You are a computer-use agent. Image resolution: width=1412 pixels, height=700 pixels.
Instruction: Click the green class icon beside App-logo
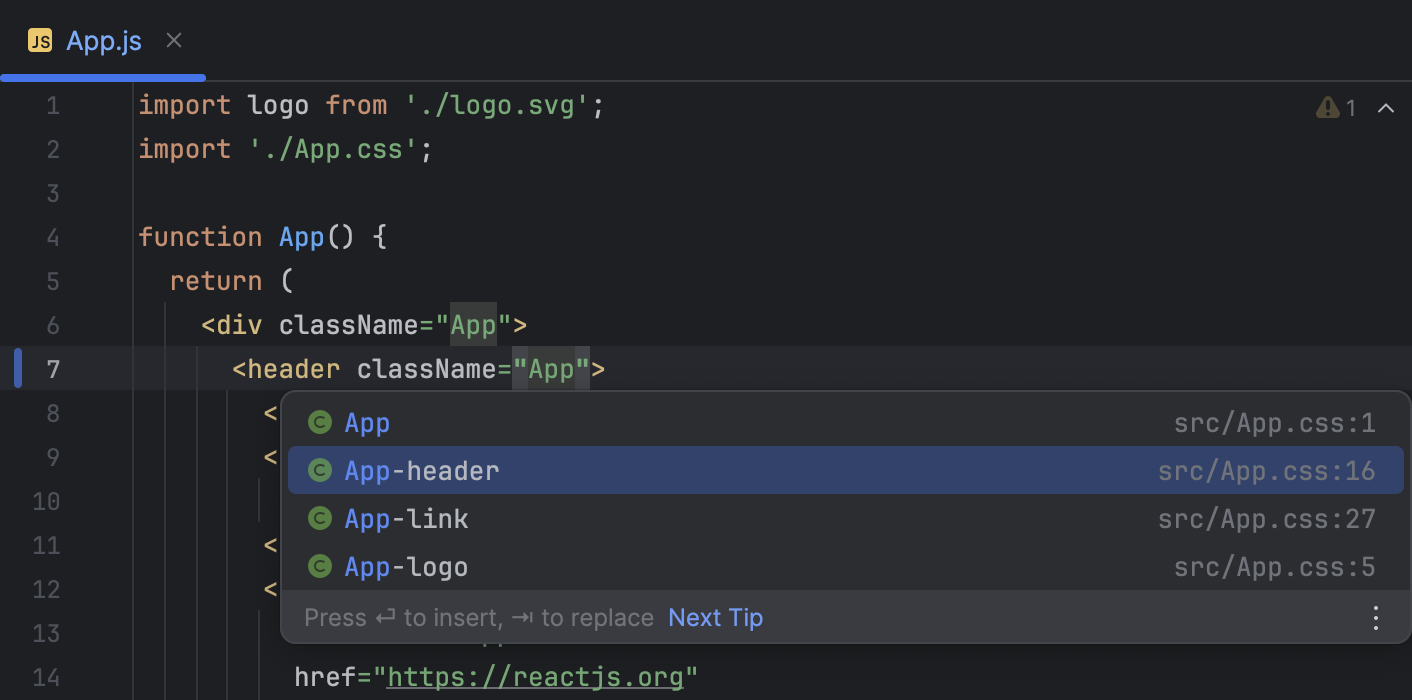[320, 566]
